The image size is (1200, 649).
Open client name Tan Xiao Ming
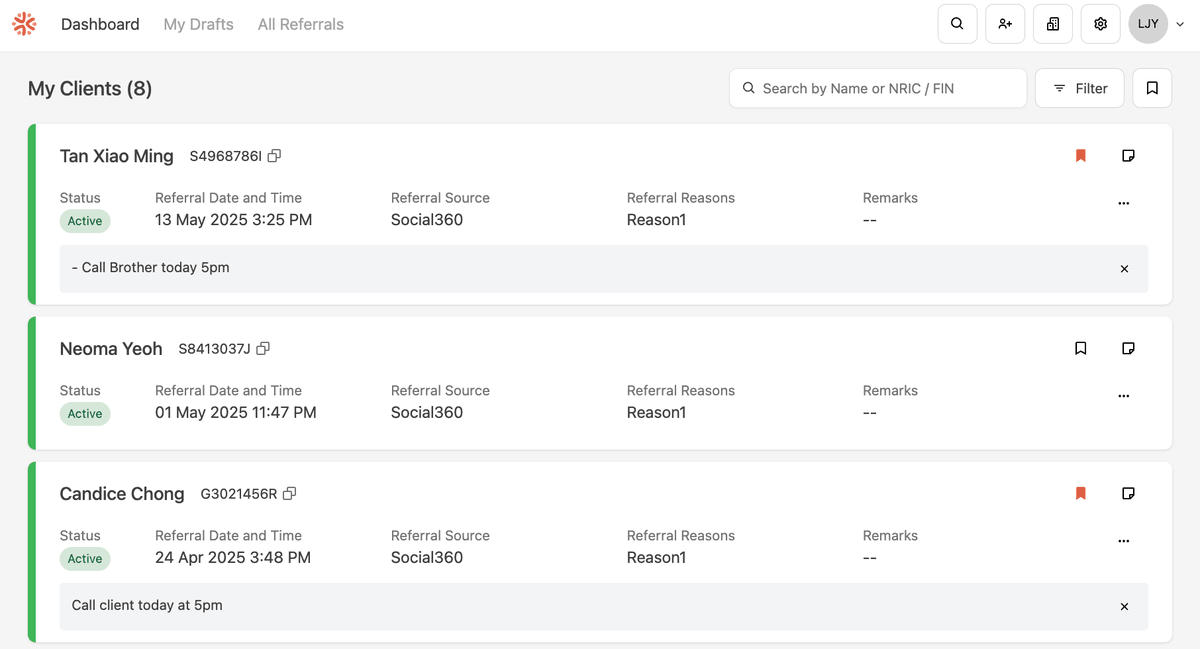[117, 156]
